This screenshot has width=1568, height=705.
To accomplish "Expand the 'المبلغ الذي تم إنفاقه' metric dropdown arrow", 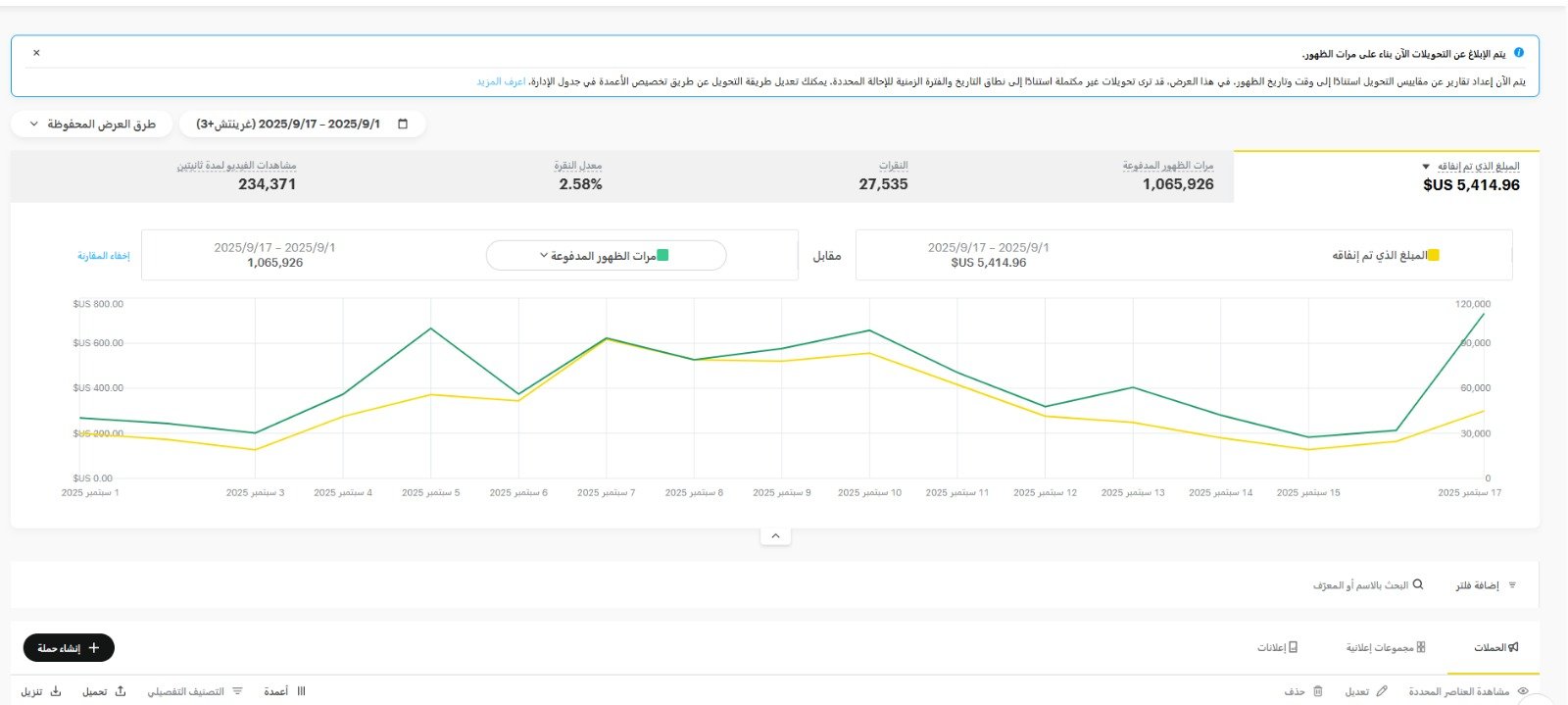I will tap(1426, 167).
